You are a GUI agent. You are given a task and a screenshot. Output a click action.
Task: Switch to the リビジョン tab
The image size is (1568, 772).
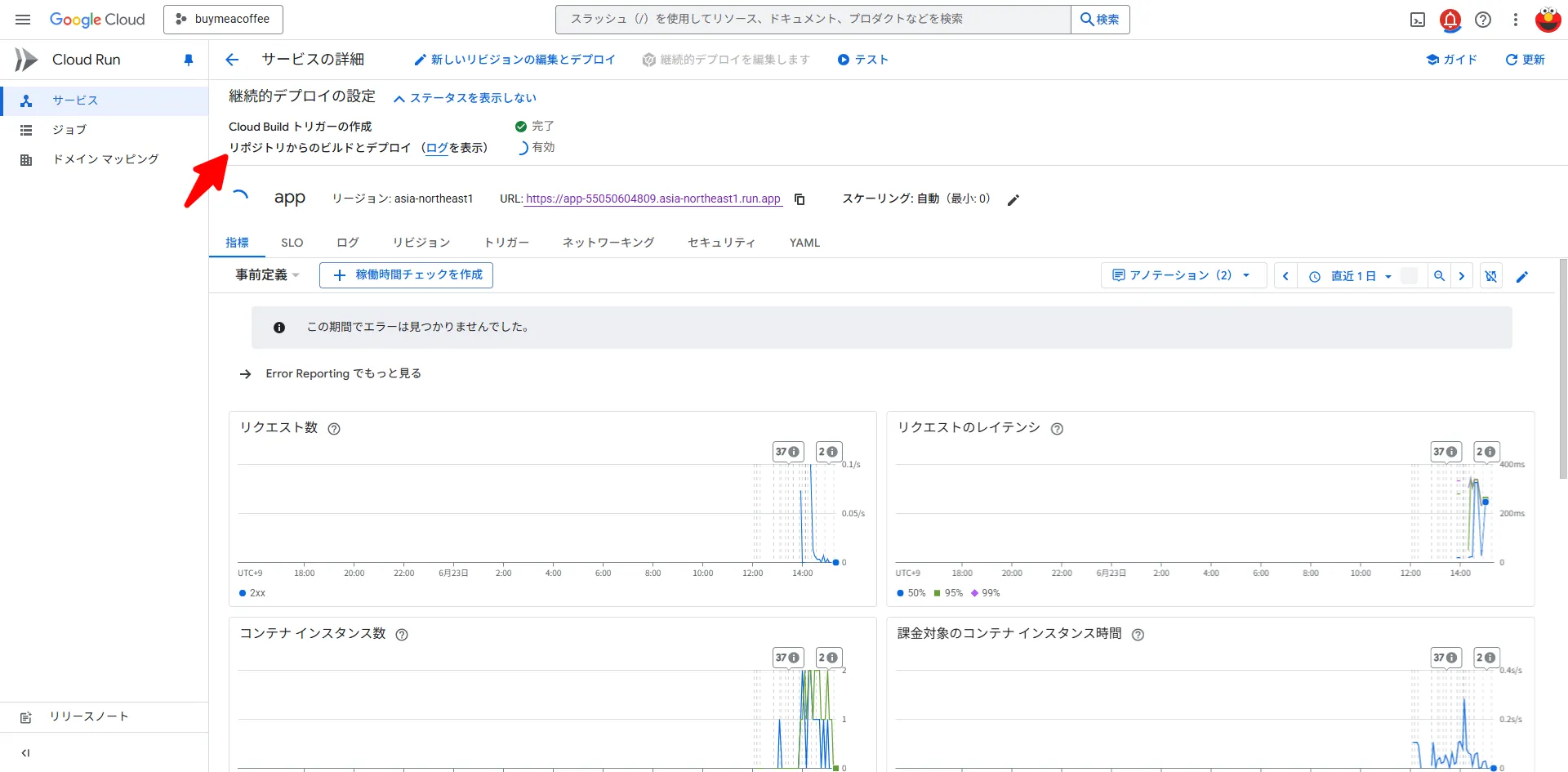pos(421,243)
